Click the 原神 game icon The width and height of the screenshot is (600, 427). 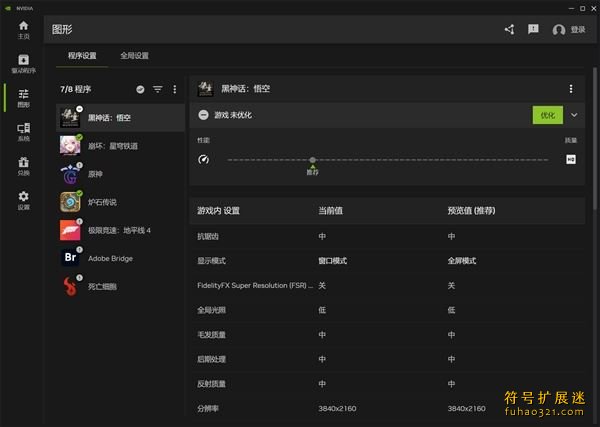(70, 174)
